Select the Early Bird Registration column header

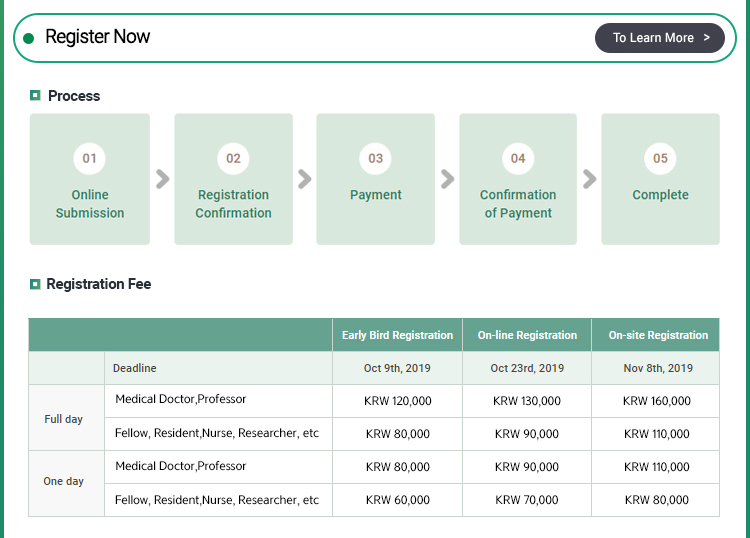point(397,335)
